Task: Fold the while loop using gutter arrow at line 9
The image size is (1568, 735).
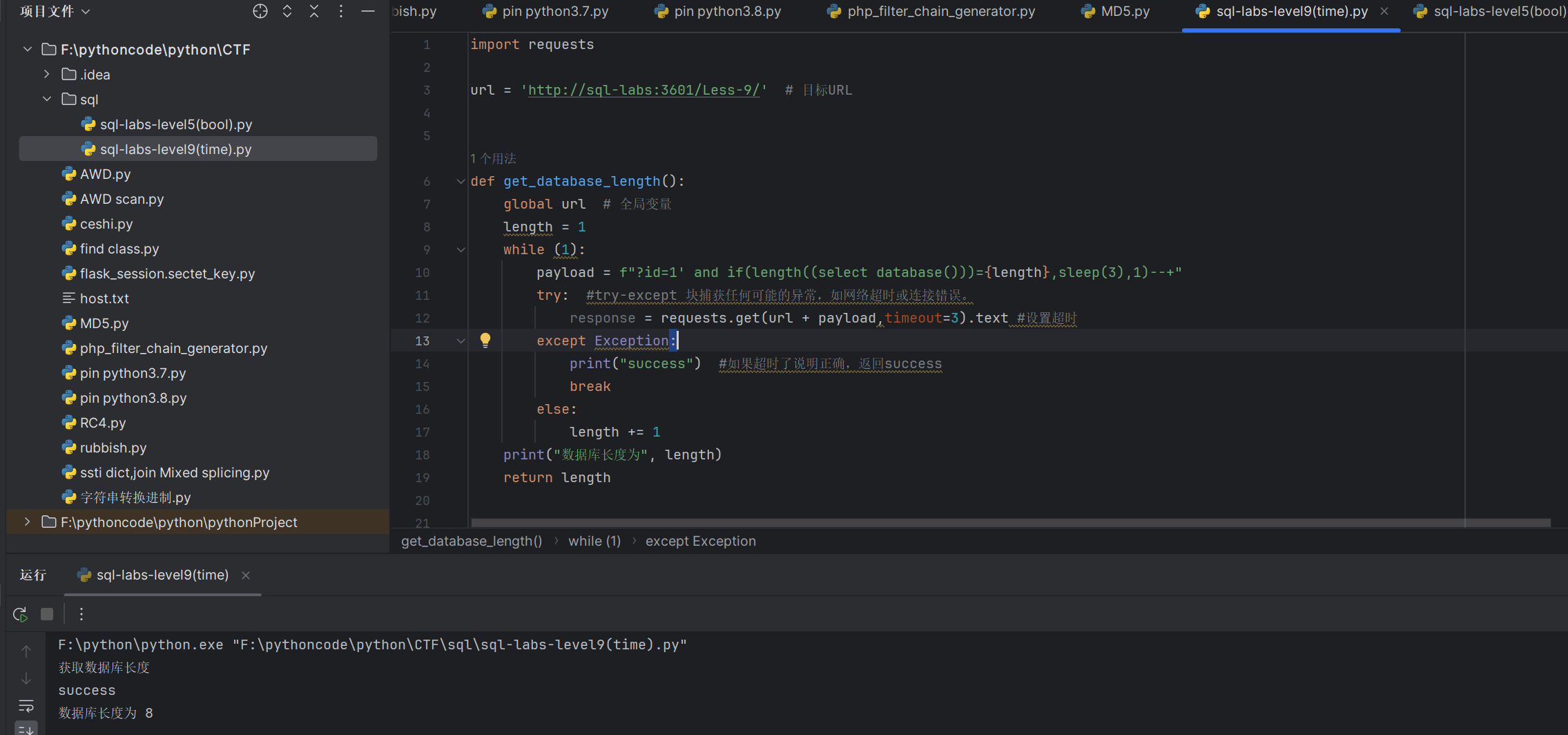Action: [x=461, y=249]
